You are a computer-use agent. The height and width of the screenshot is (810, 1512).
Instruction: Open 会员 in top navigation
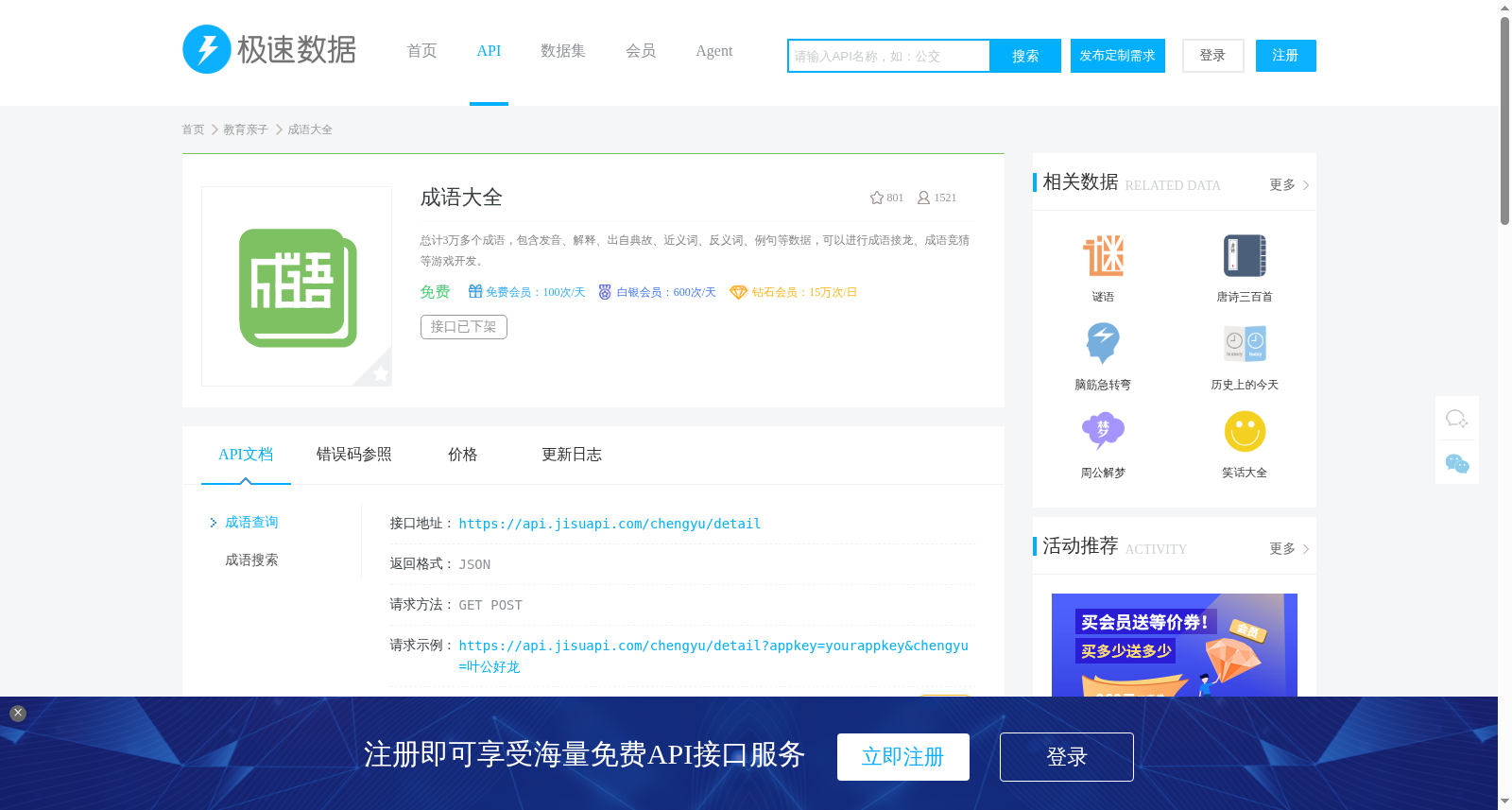641,51
